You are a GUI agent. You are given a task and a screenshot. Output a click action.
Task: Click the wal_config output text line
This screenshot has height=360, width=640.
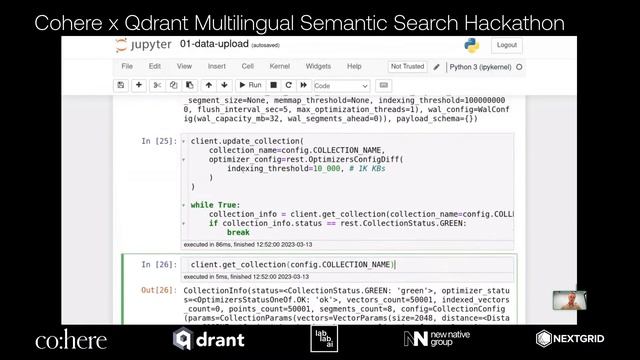click(331, 119)
